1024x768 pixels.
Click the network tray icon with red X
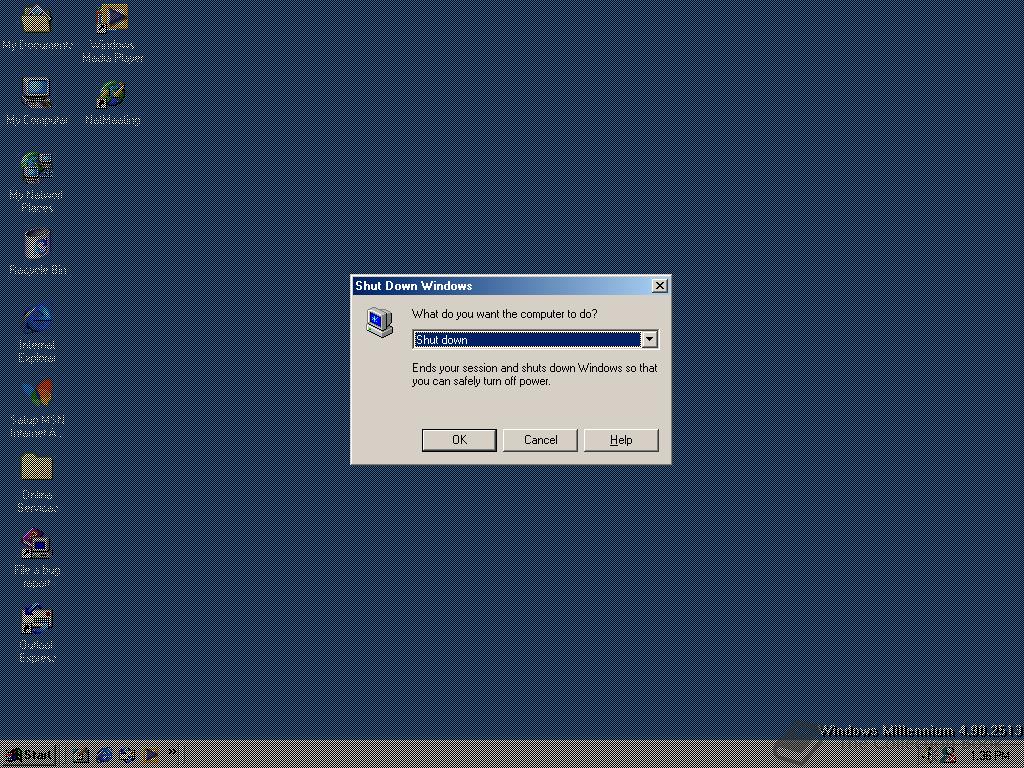tap(949, 756)
